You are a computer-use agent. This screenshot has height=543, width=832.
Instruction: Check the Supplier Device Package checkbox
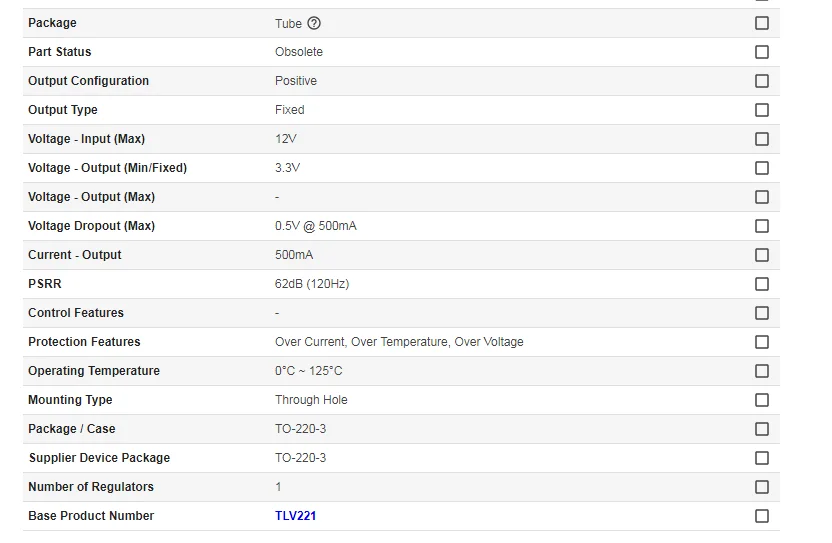pos(762,458)
